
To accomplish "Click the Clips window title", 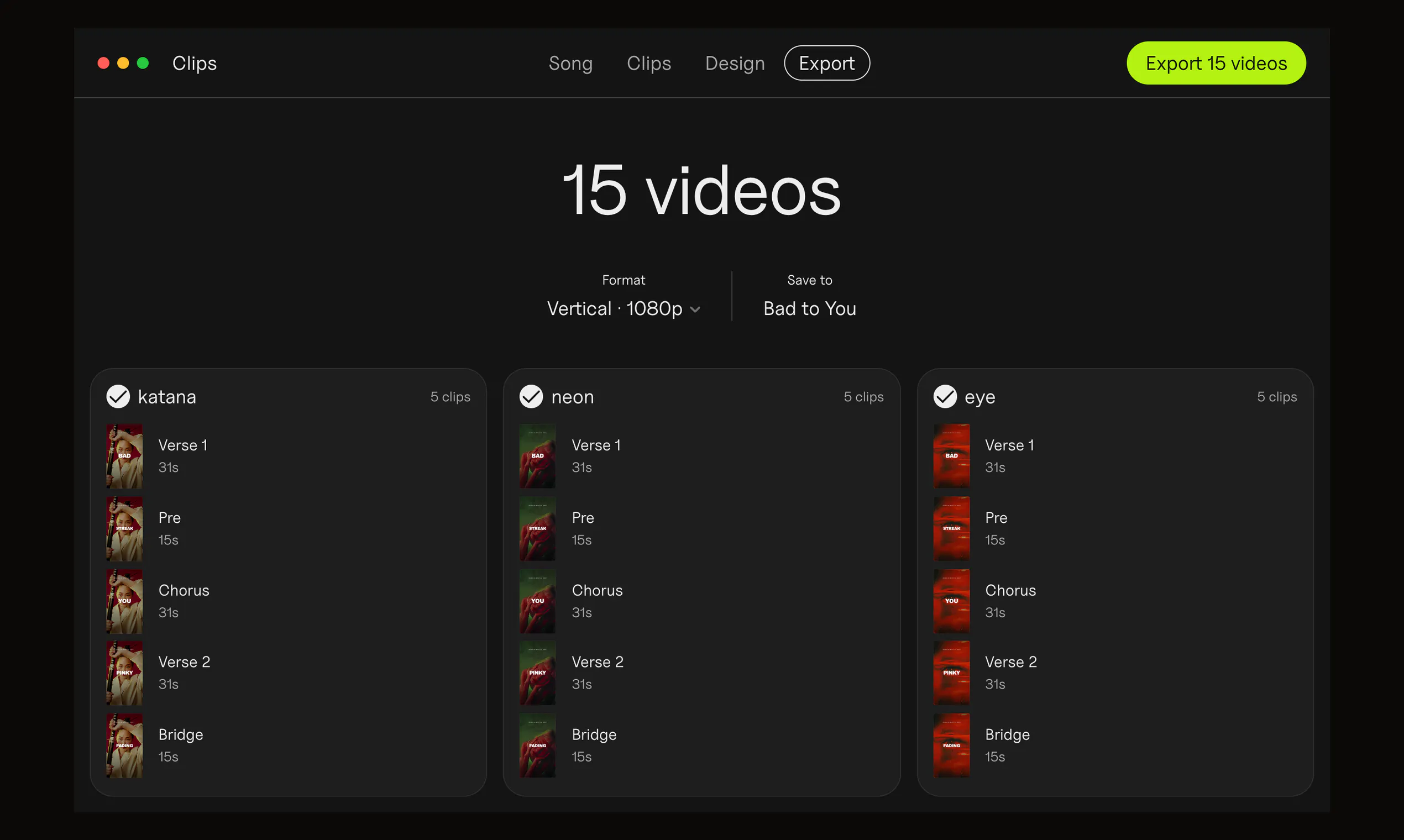I will point(194,63).
